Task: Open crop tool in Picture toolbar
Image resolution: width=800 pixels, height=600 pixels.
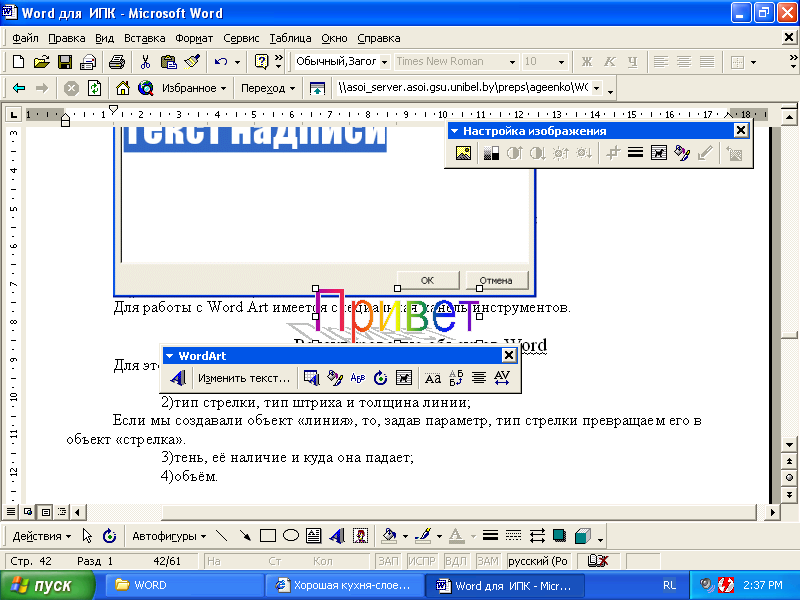Action: (613, 153)
